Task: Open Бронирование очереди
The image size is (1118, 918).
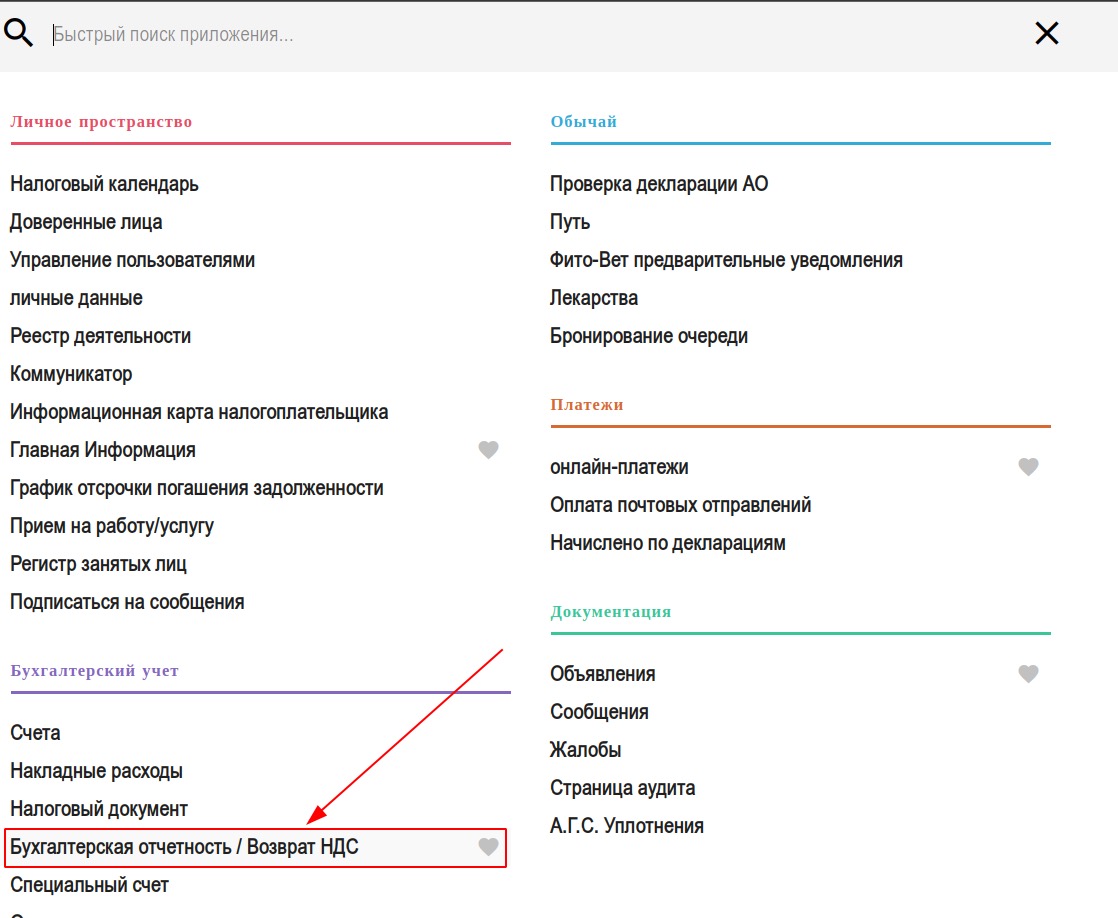Action: (x=649, y=336)
